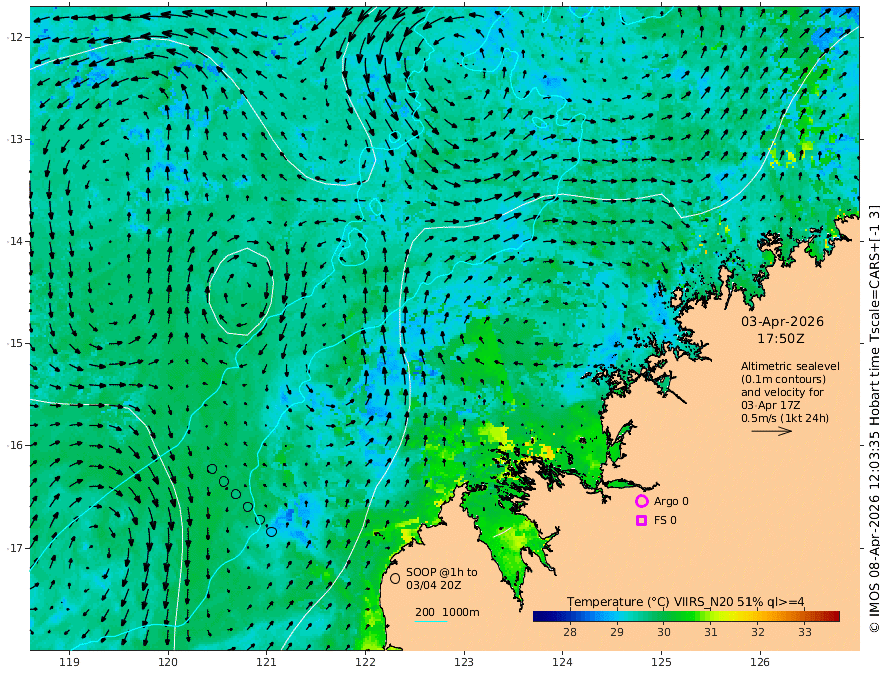
Task: Click the SOOP legend circle symbol
Action: (395, 578)
